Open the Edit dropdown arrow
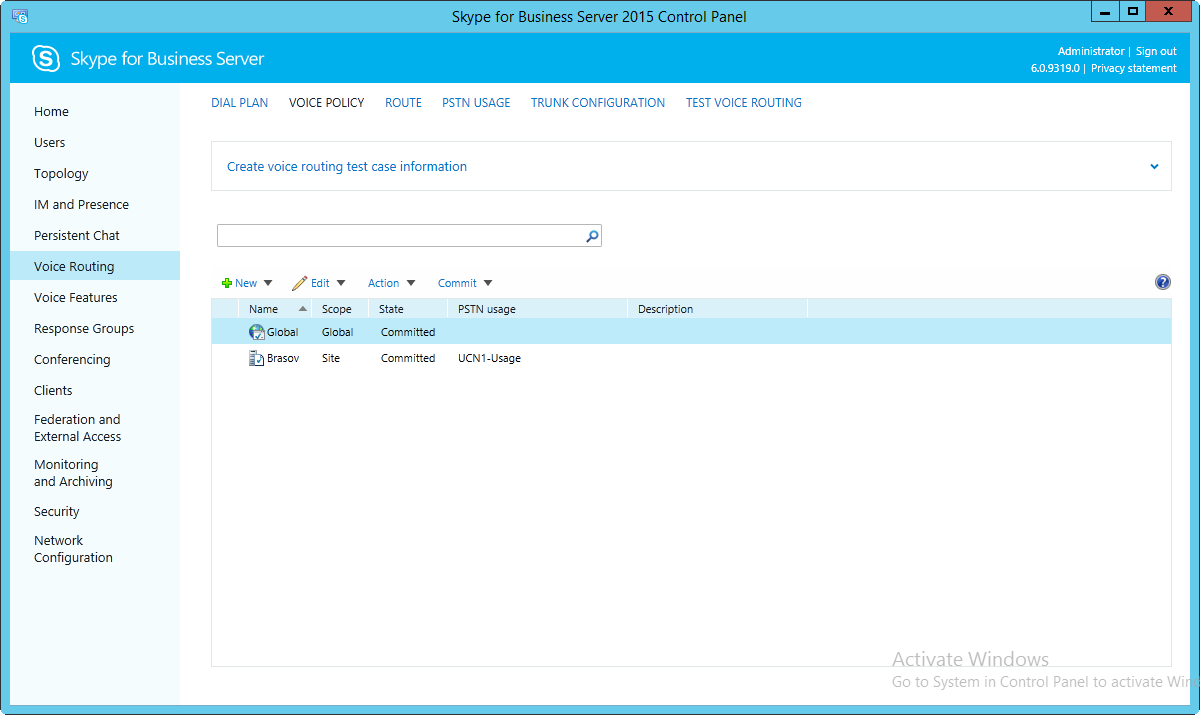The width and height of the screenshot is (1200, 715). pos(341,283)
